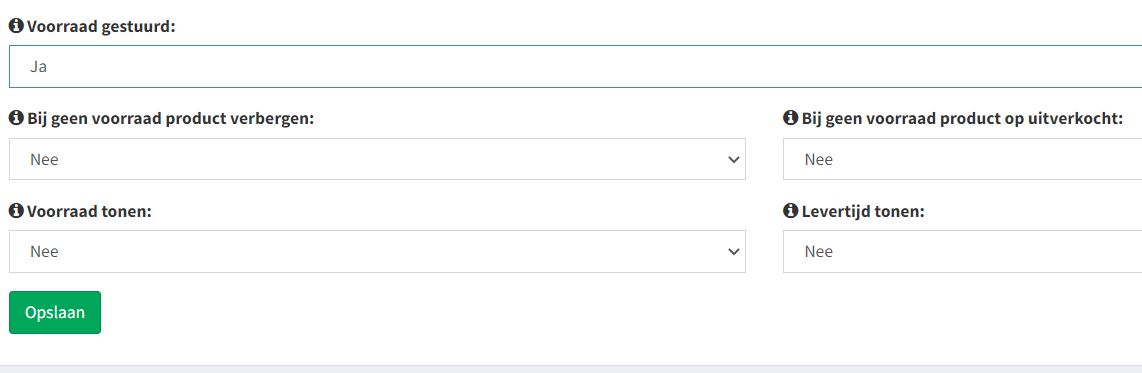
Task: Click info icon beside Levertijd tonen
Action: pyautogui.click(x=790, y=211)
